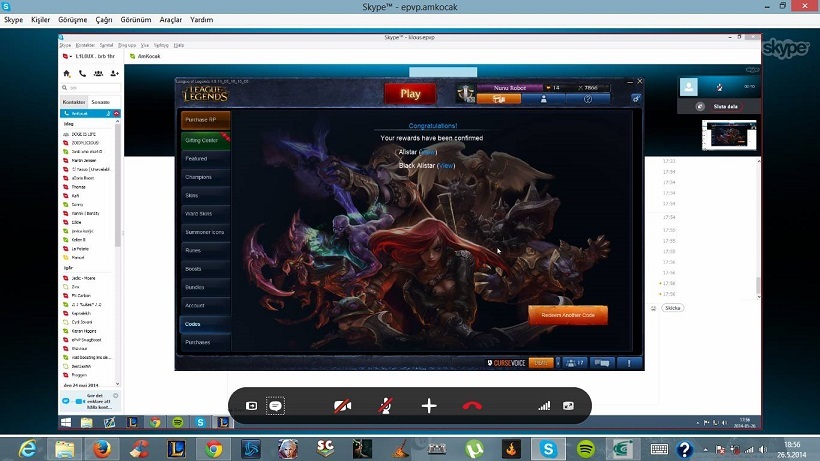Select the Ward Skins store tab
The image size is (820, 461).
(x=206, y=213)
